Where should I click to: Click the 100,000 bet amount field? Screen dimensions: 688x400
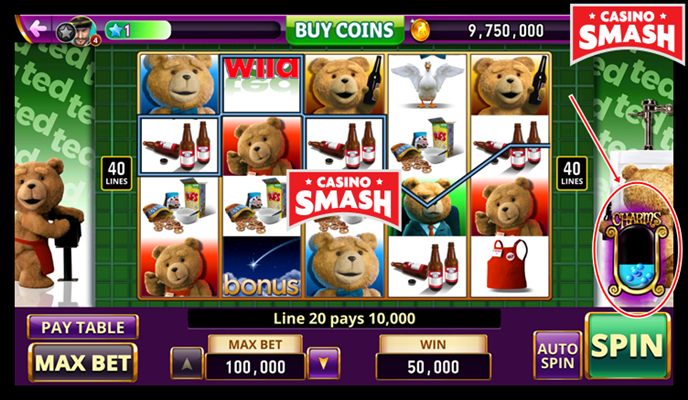point(255,367)
